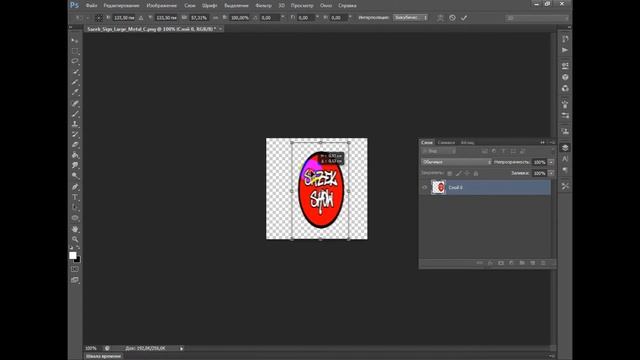Toggle reference point locator in options bar

(99, 18)
